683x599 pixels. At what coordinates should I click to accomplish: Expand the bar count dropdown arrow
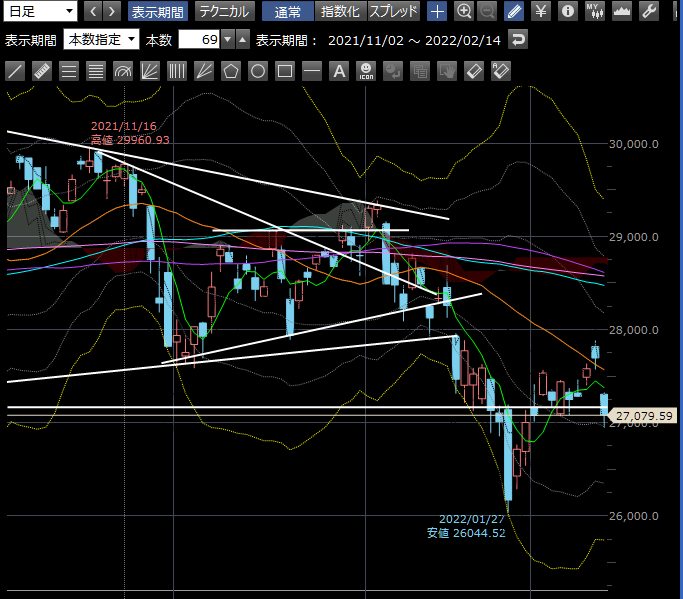point(227,40)
